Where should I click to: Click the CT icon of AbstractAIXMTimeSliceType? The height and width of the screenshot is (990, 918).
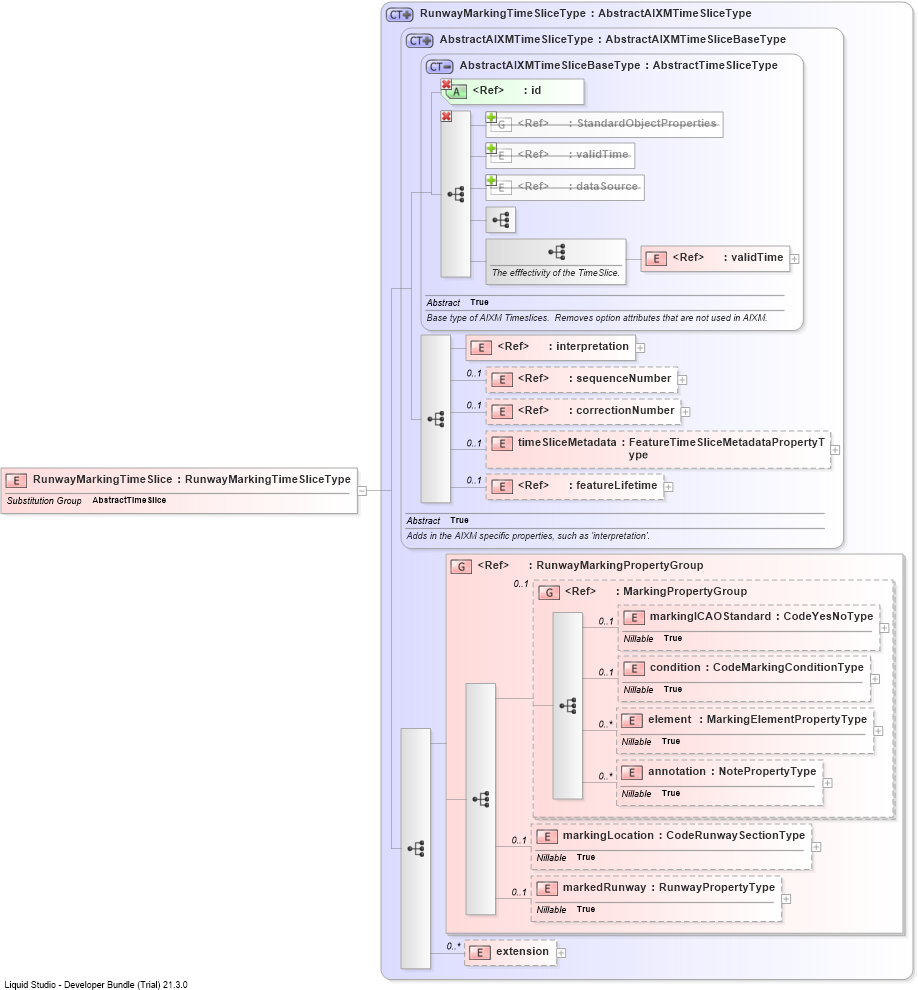click(x=420, y=41)
